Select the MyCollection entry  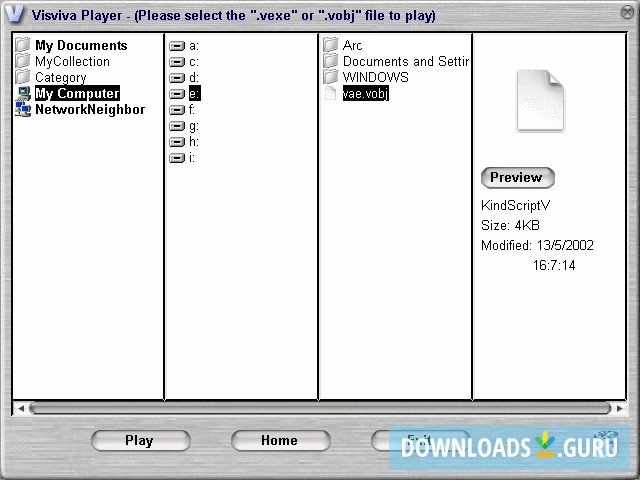click(x=72, y=61)
